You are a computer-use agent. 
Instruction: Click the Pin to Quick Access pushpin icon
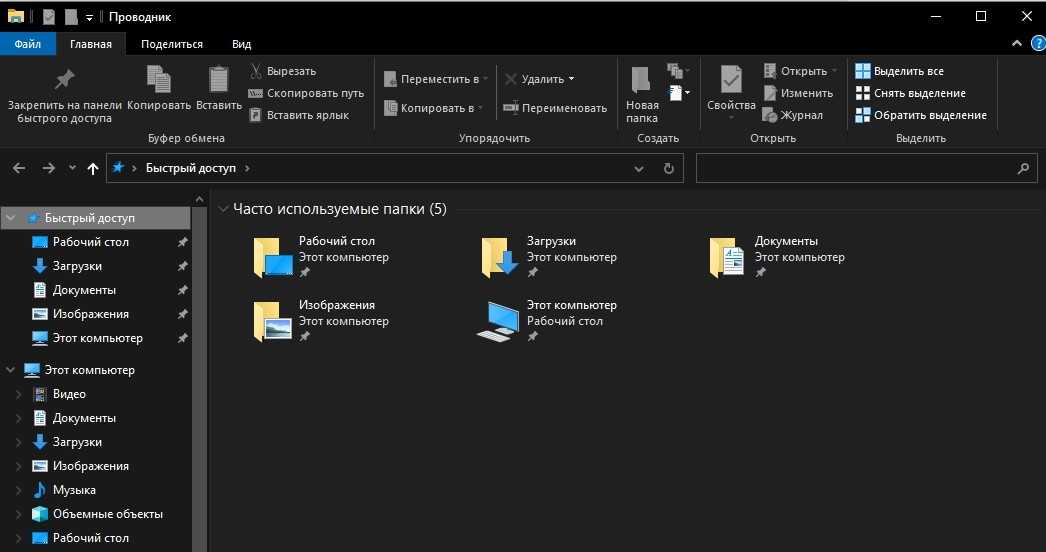click(x=64, y=79)
